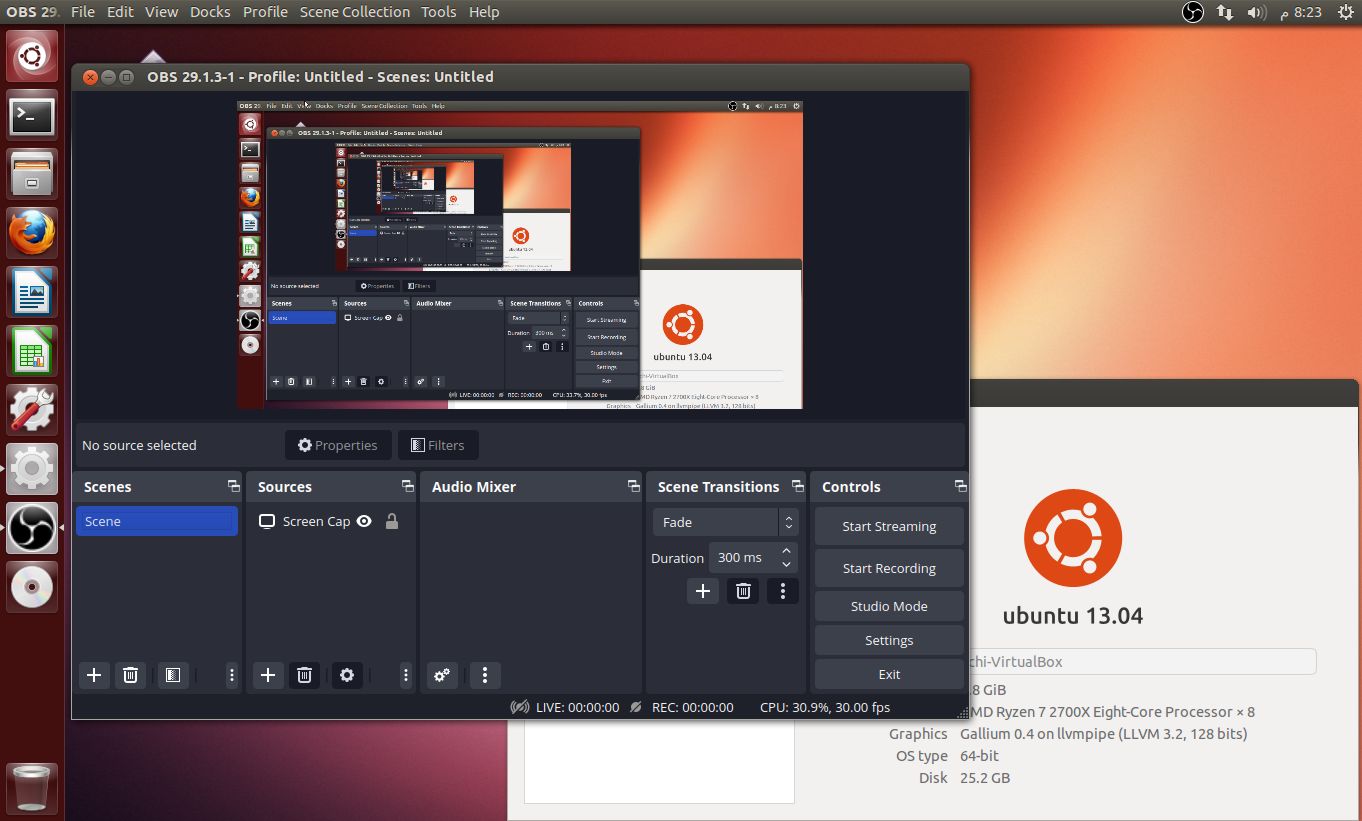Float the Sources dock
1362x821 pixels.
tap(407, 486)
